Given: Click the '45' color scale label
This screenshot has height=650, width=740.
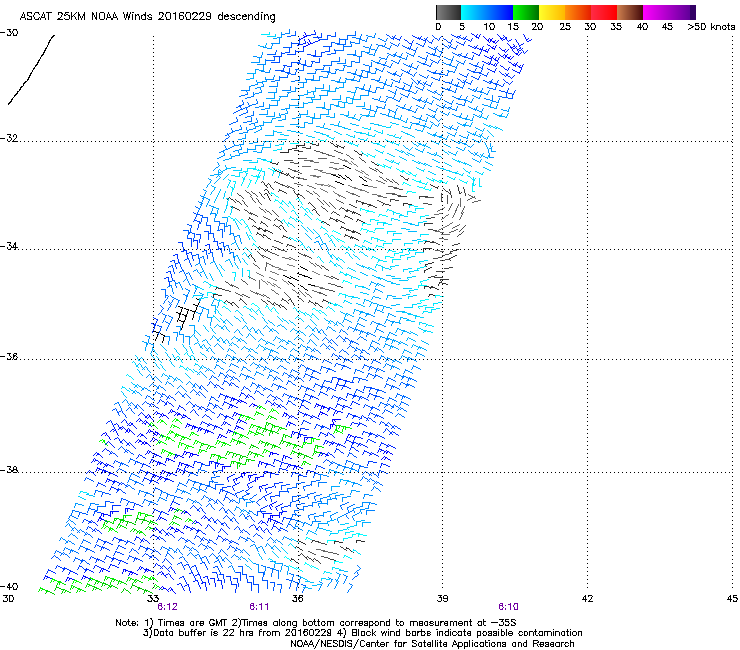Looking at the screenshot, I should pos(667,27).
